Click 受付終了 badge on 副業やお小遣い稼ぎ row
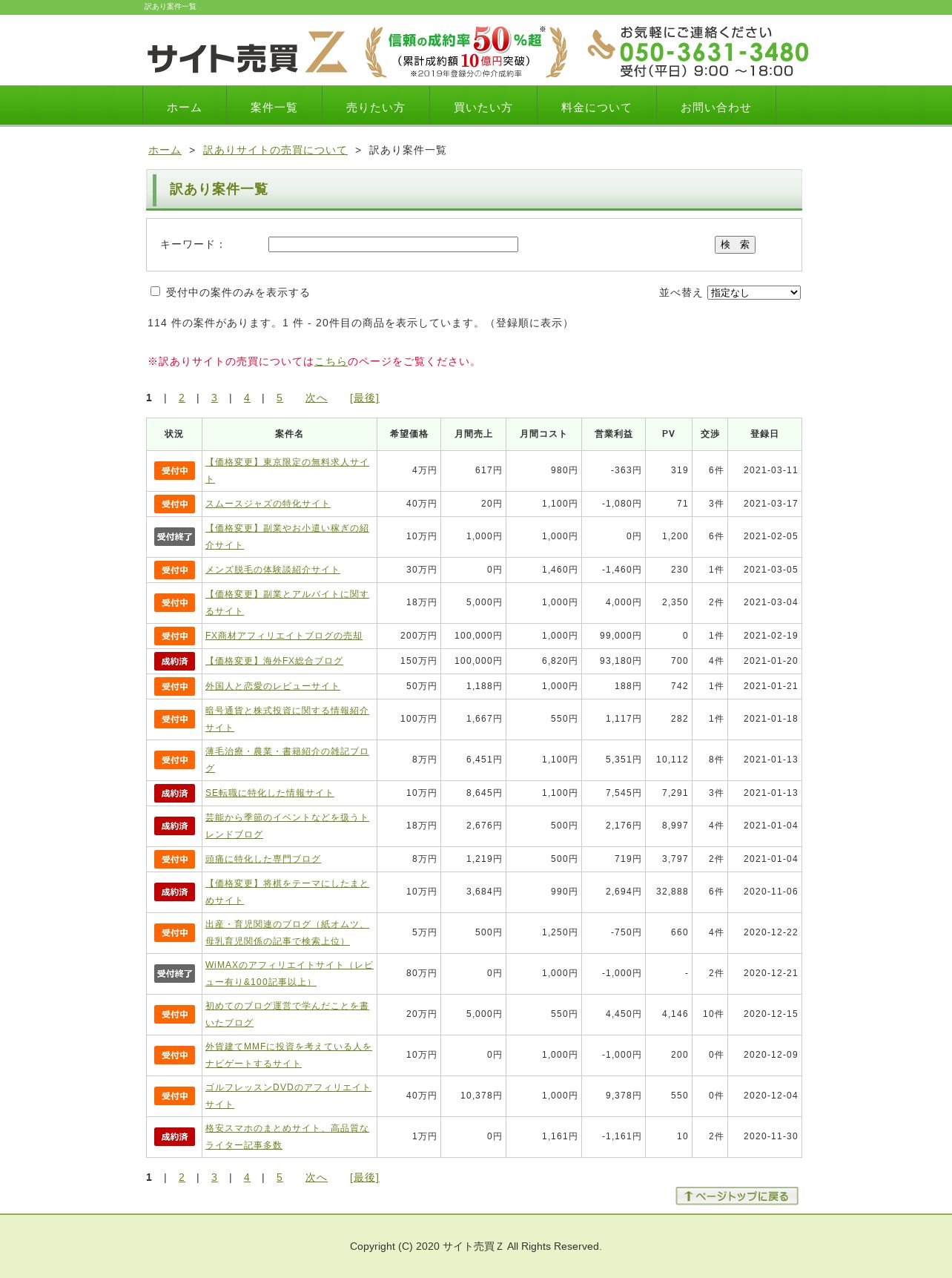The image size is (952, 1278). 174,537
